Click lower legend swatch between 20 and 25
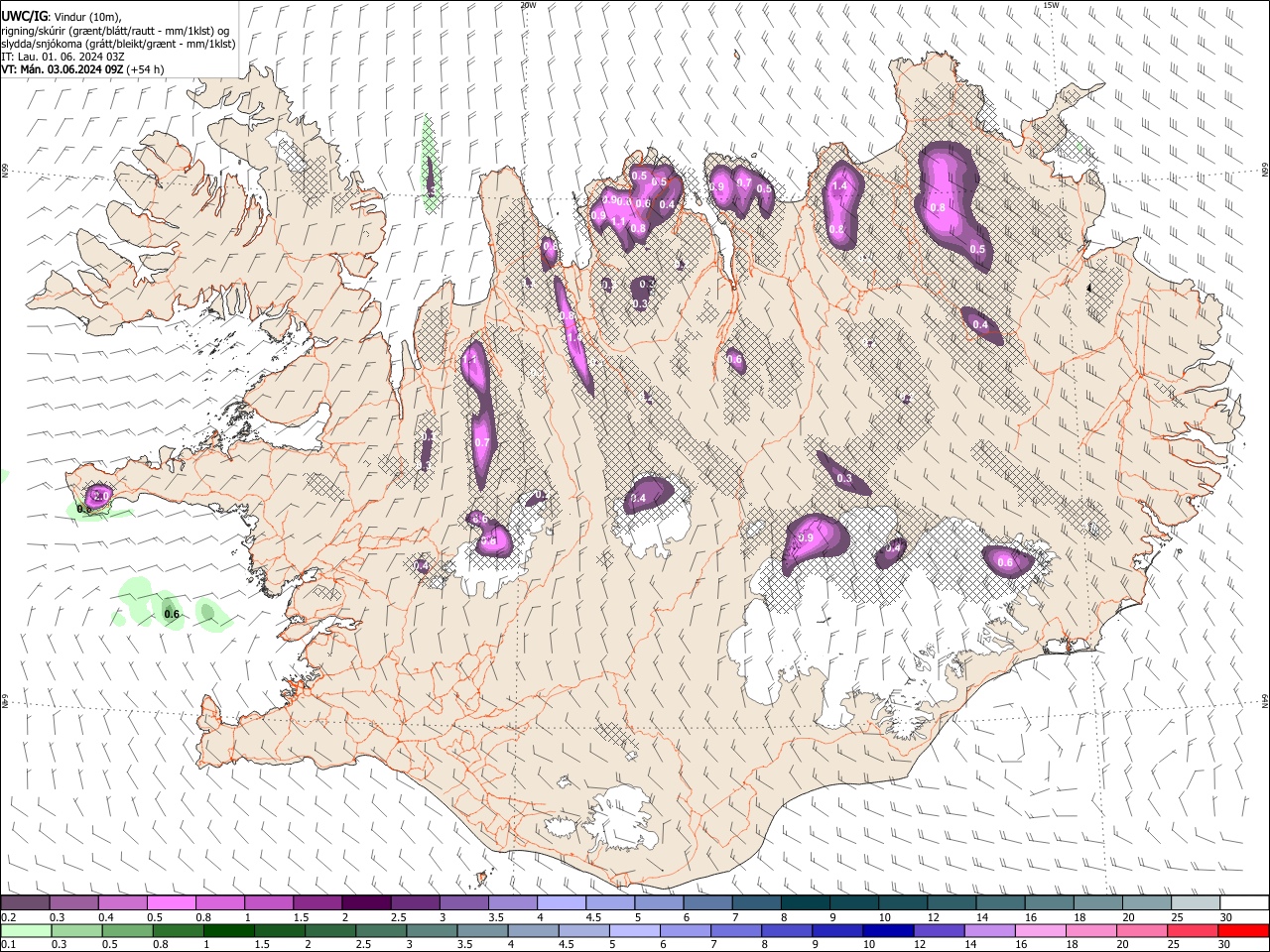Screen dimensions: 1270x952 click(x=1142, y=930)
